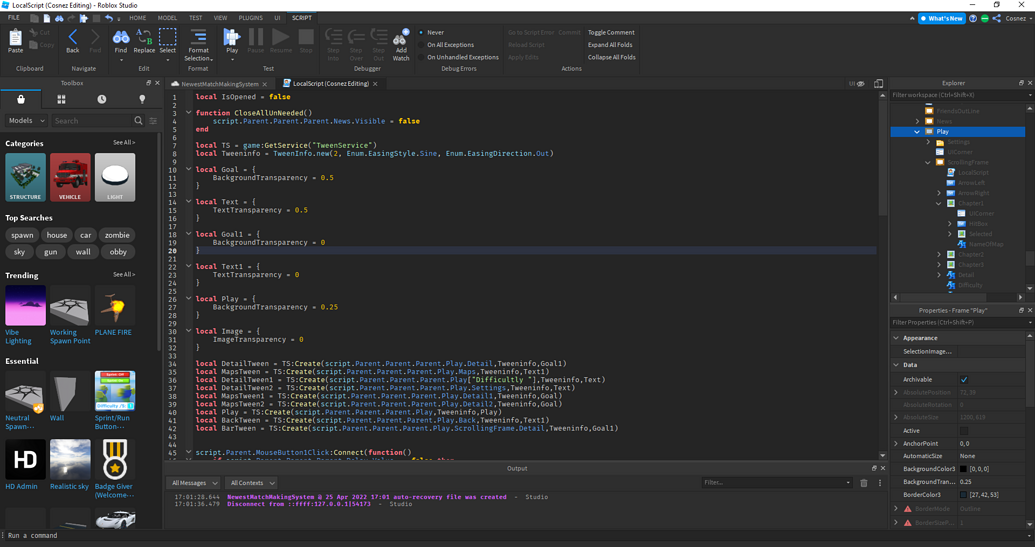Image resolution: width=1035 pixels, height=547 pixels.
Task: Select the HD Admin toolbox item
Action: point(25,465)
